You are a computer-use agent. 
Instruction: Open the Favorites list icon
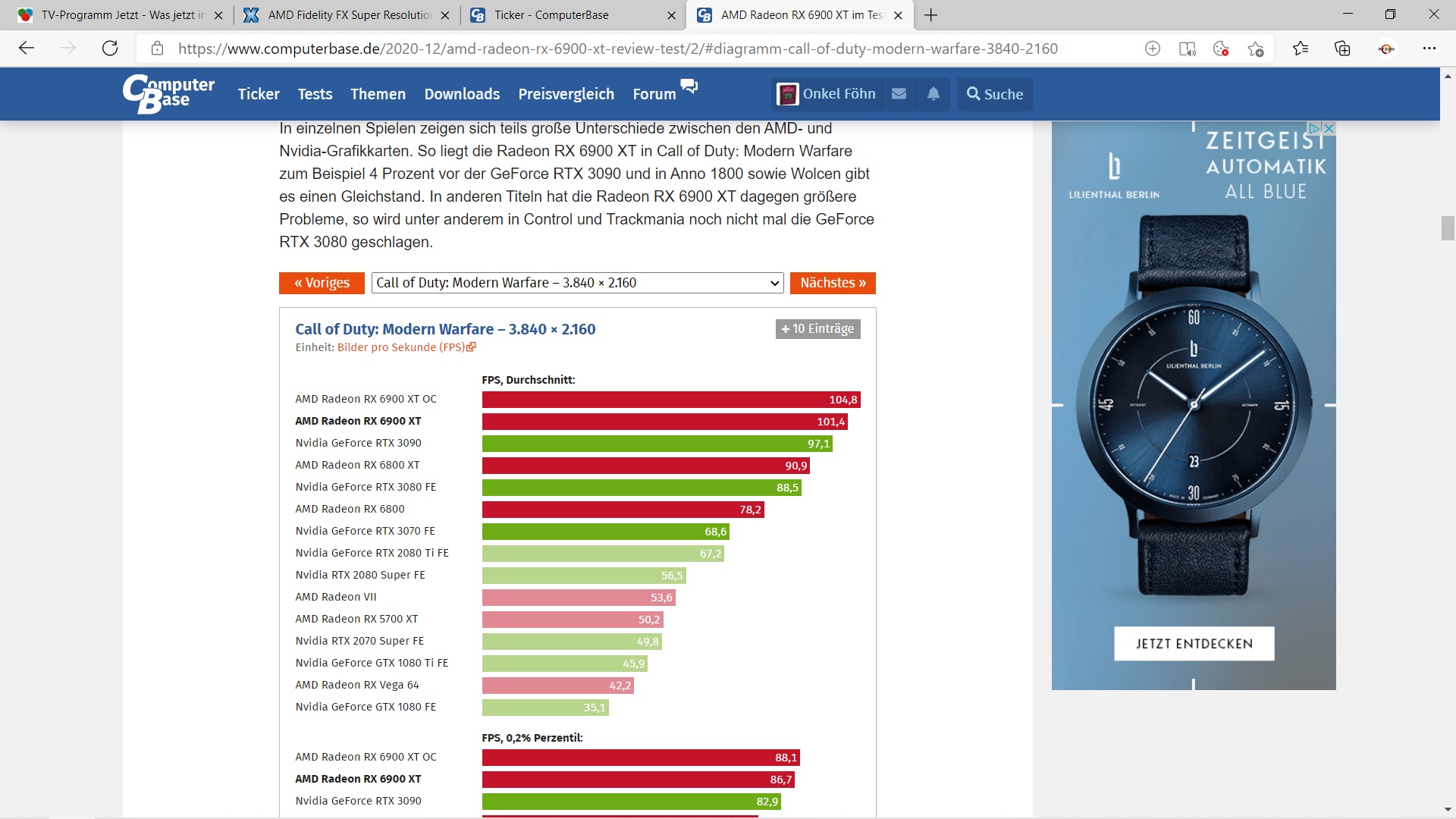(1301, 49)
